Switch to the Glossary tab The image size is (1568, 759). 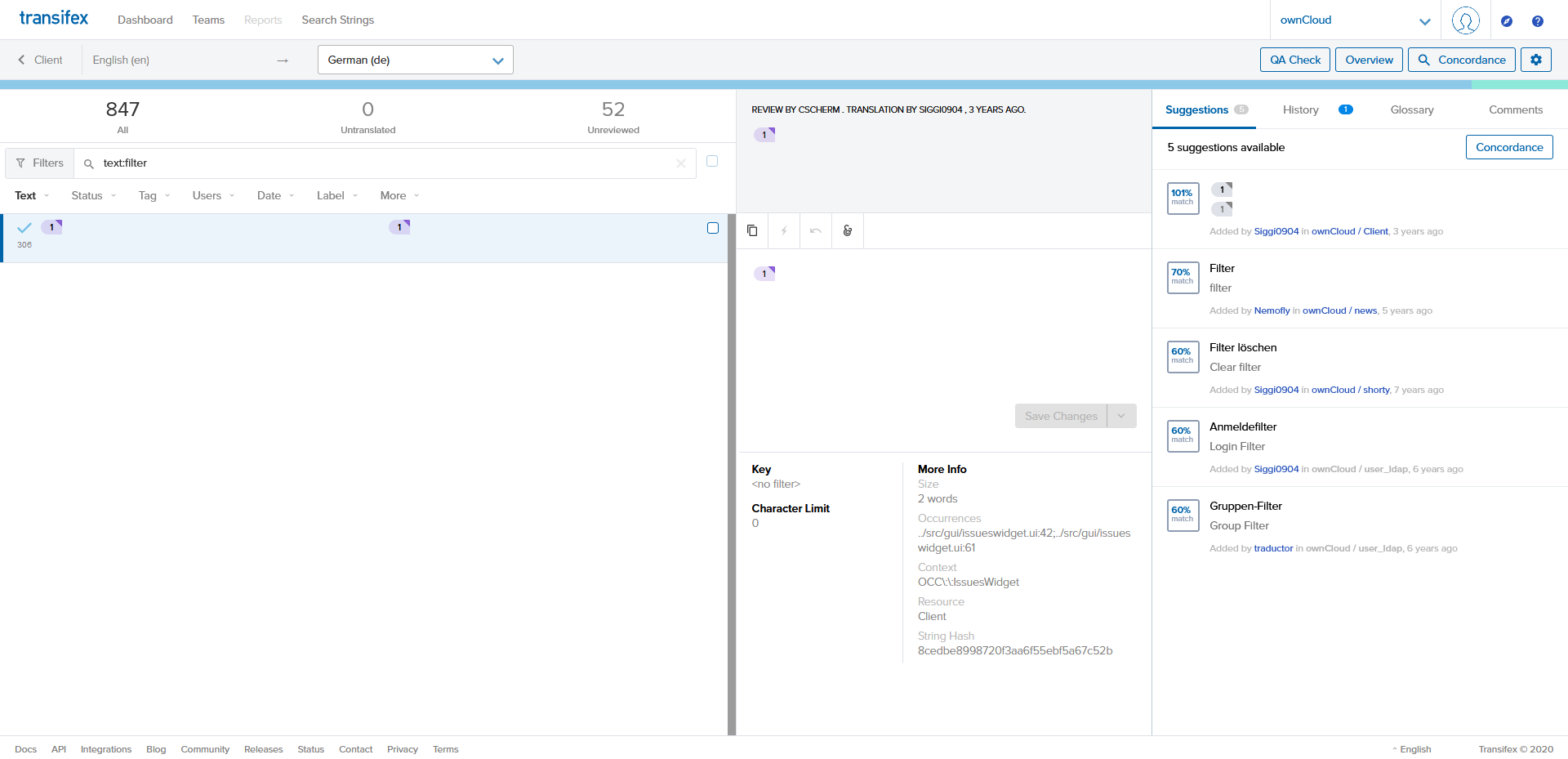pos(1412,109)
